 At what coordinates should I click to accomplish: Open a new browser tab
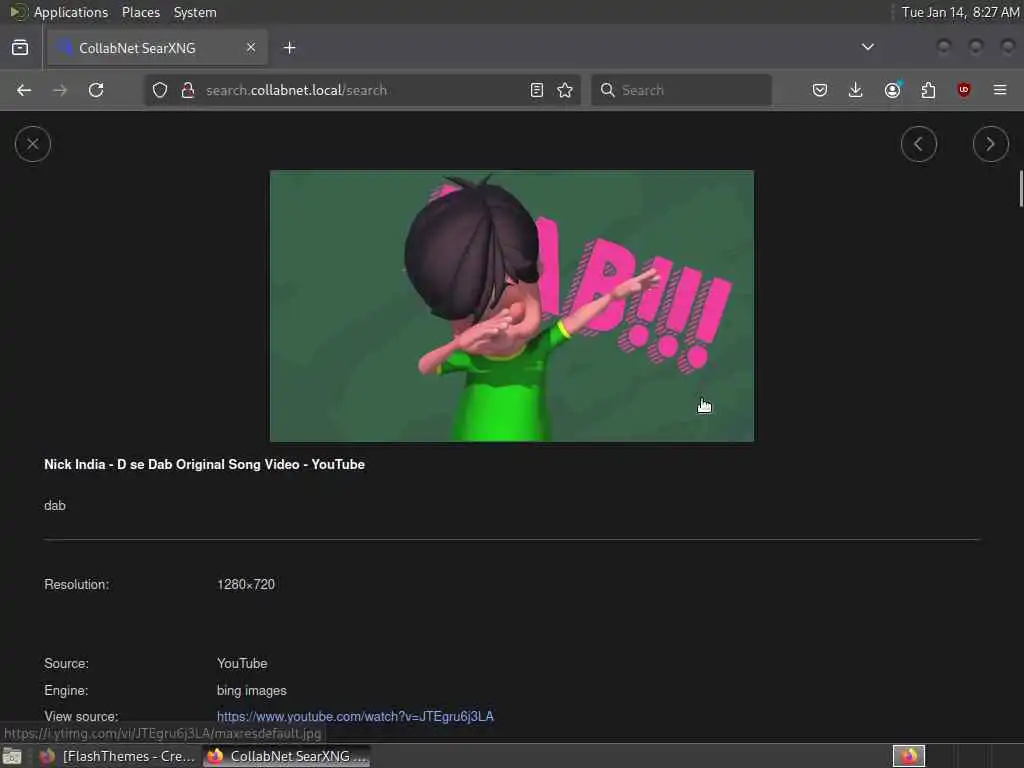click(x=290, y=48)
